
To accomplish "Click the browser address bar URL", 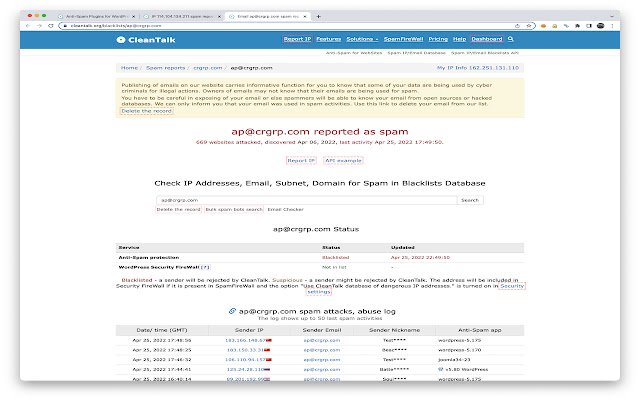I will tap(116, 26).
